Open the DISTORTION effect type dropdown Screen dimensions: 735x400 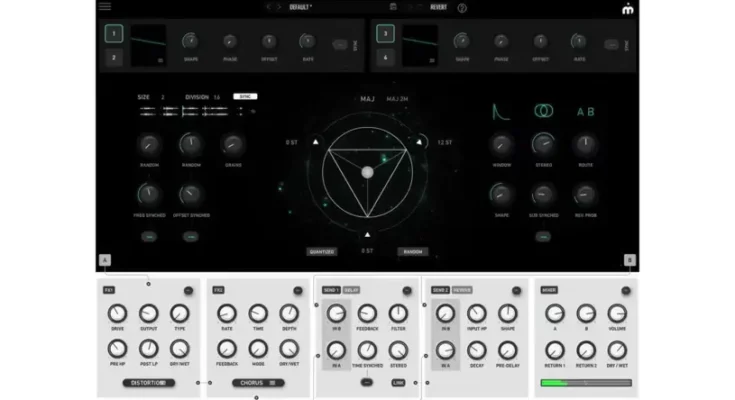click(152, 383)
